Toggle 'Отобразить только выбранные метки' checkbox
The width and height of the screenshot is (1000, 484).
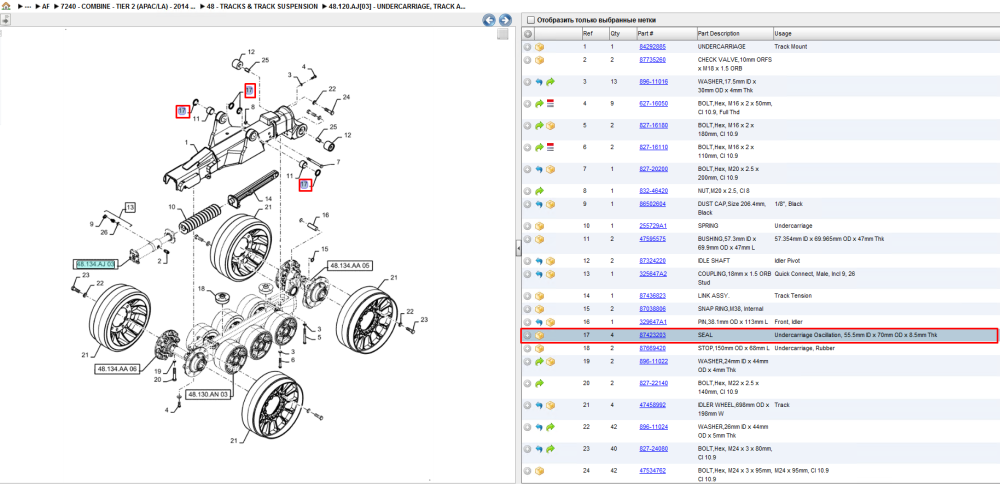[x=531, y=20]
